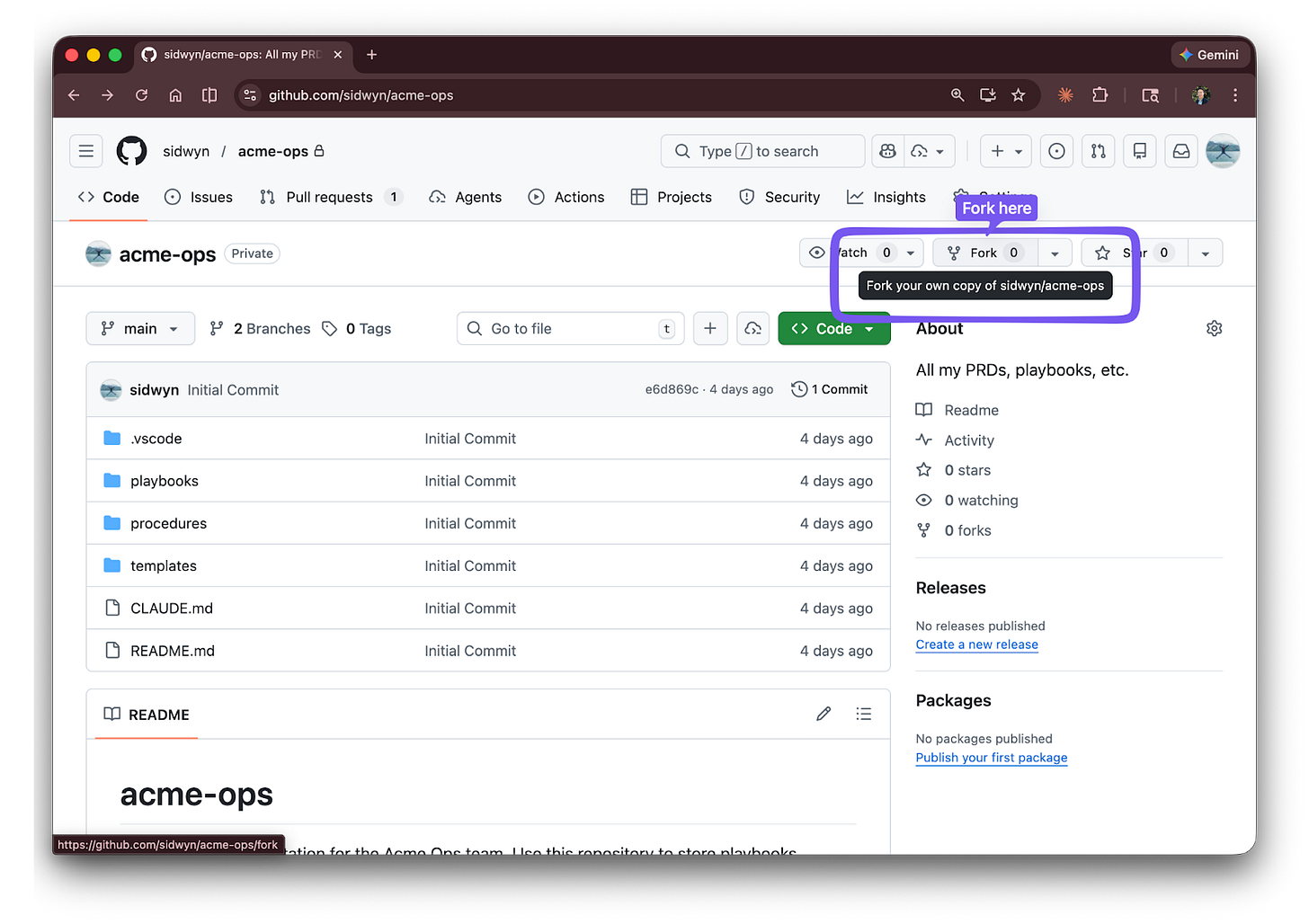Open the issues icon in header
Screen dimensions: 1309x924
coord(1057,151)
